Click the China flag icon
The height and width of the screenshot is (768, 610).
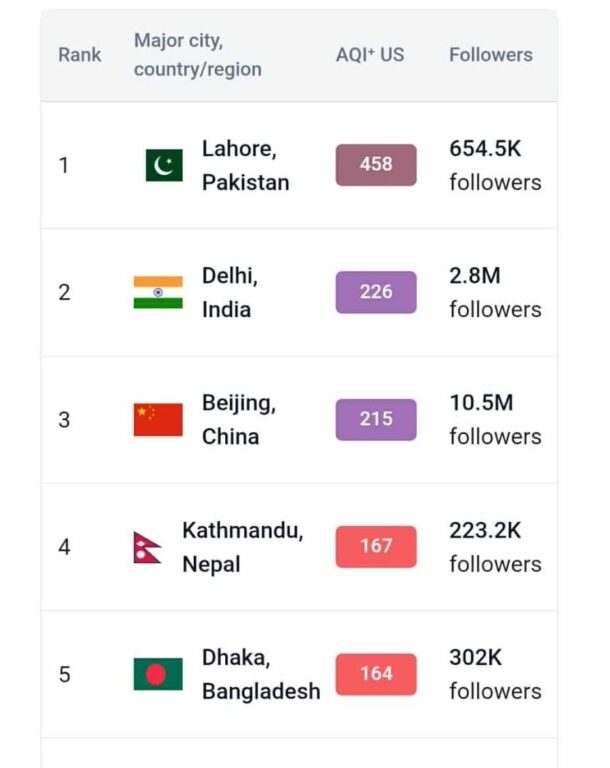pyautogui.click(x=158, y=420)
